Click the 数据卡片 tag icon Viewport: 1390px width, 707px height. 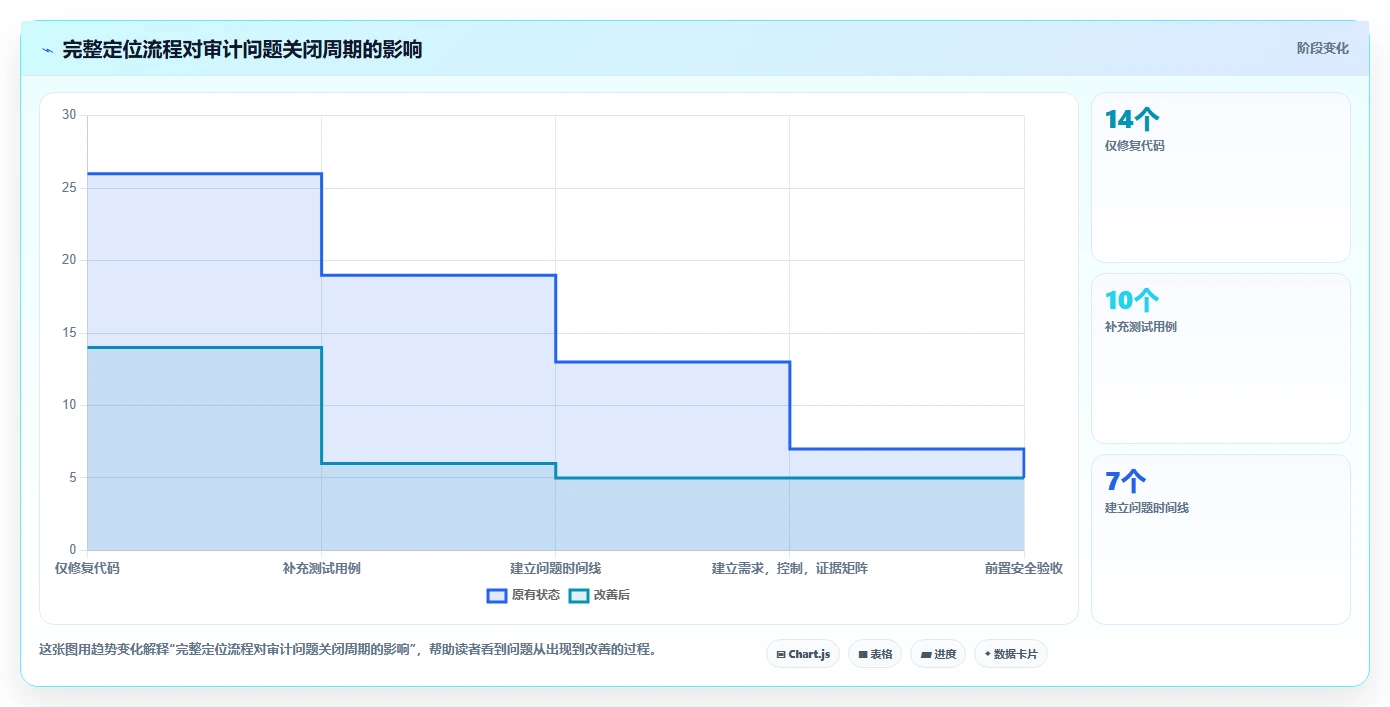(x=987, y=654)
